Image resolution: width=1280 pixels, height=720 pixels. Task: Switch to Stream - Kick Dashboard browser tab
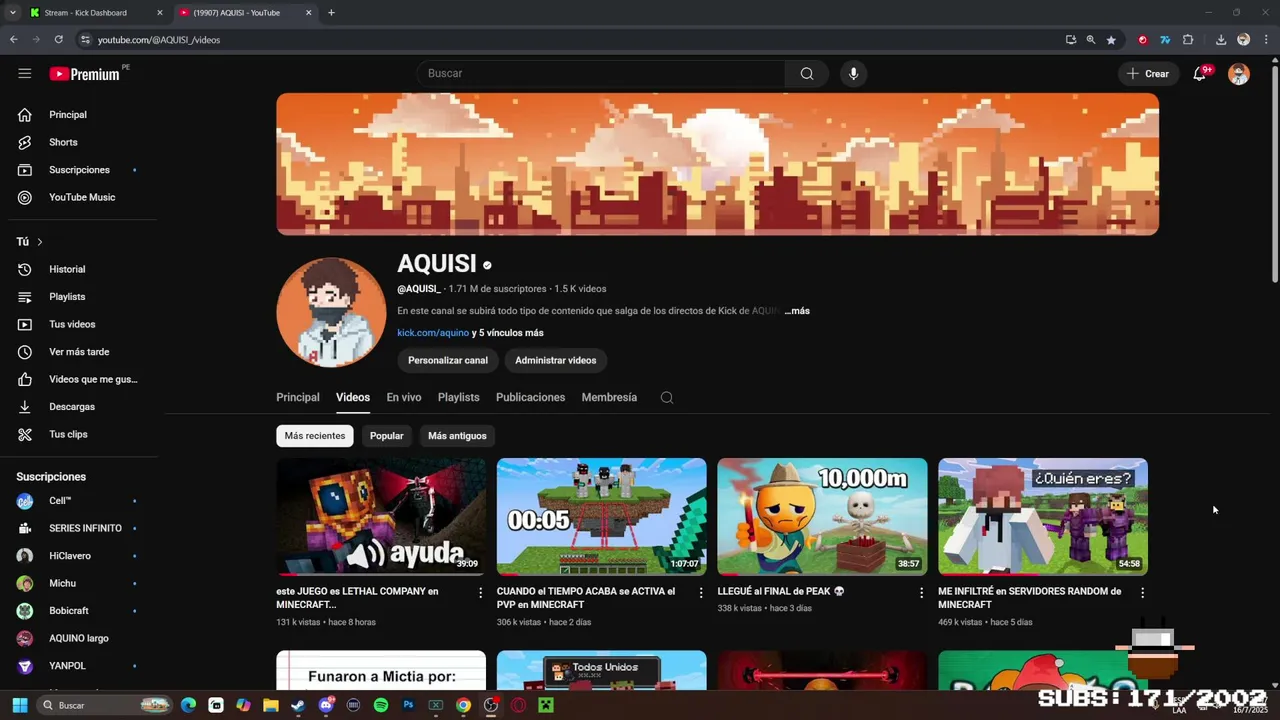point(86,13)
